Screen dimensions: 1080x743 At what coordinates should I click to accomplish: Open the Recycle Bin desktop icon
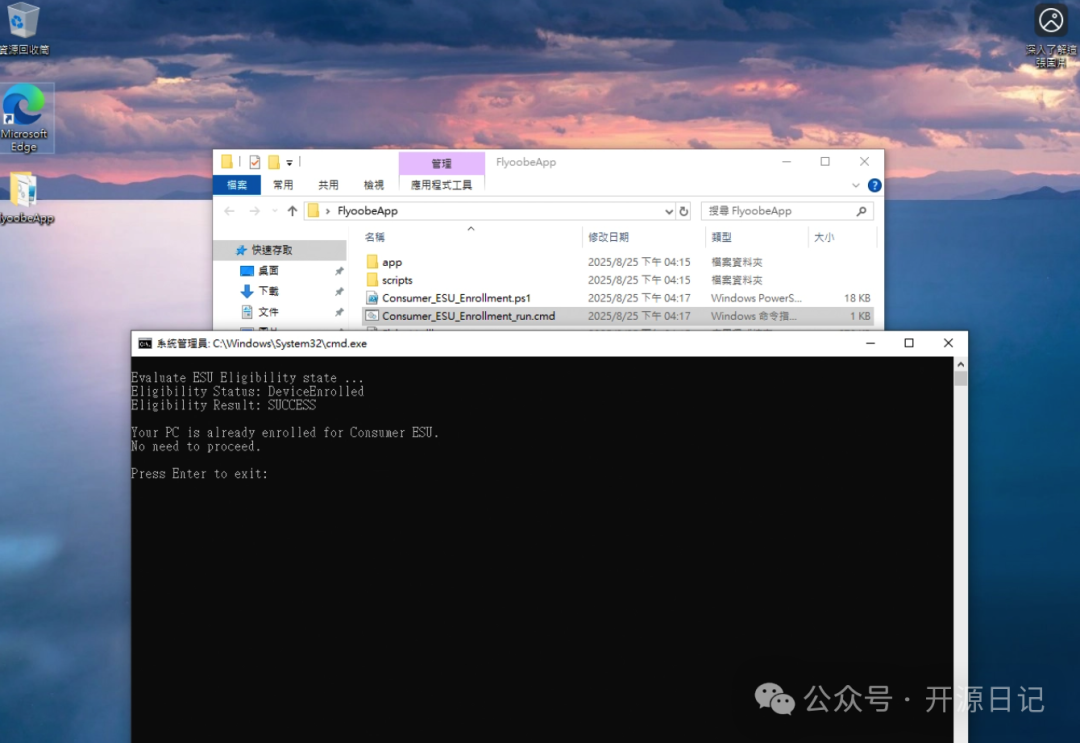pos(24,22)
